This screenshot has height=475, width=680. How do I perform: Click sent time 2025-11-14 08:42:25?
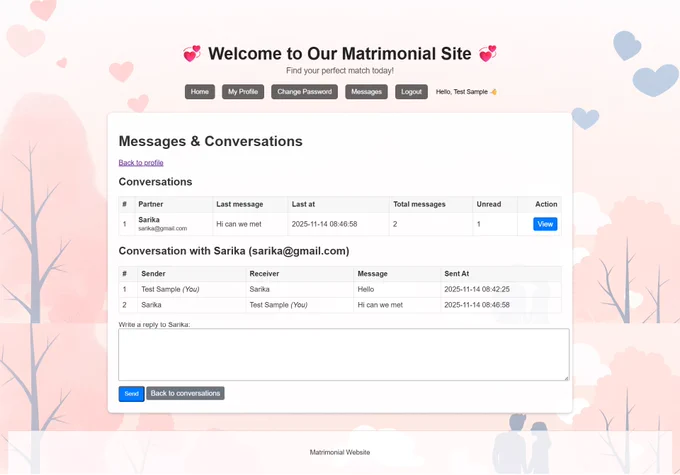tap(477, 289)
